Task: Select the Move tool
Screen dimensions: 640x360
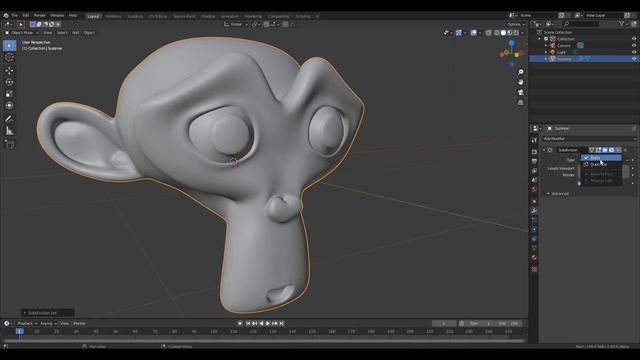Action: pyautogui.click(x=9, y=70)
